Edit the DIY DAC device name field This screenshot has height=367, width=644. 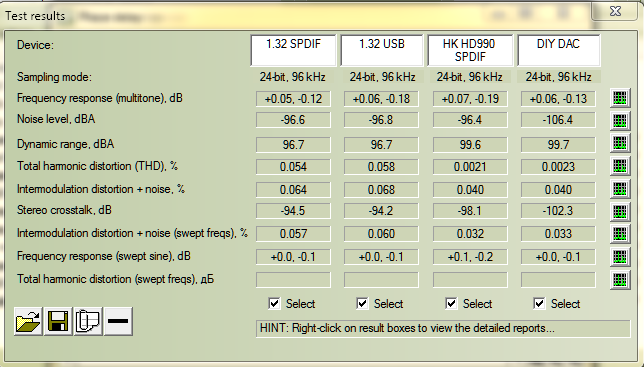559,50
